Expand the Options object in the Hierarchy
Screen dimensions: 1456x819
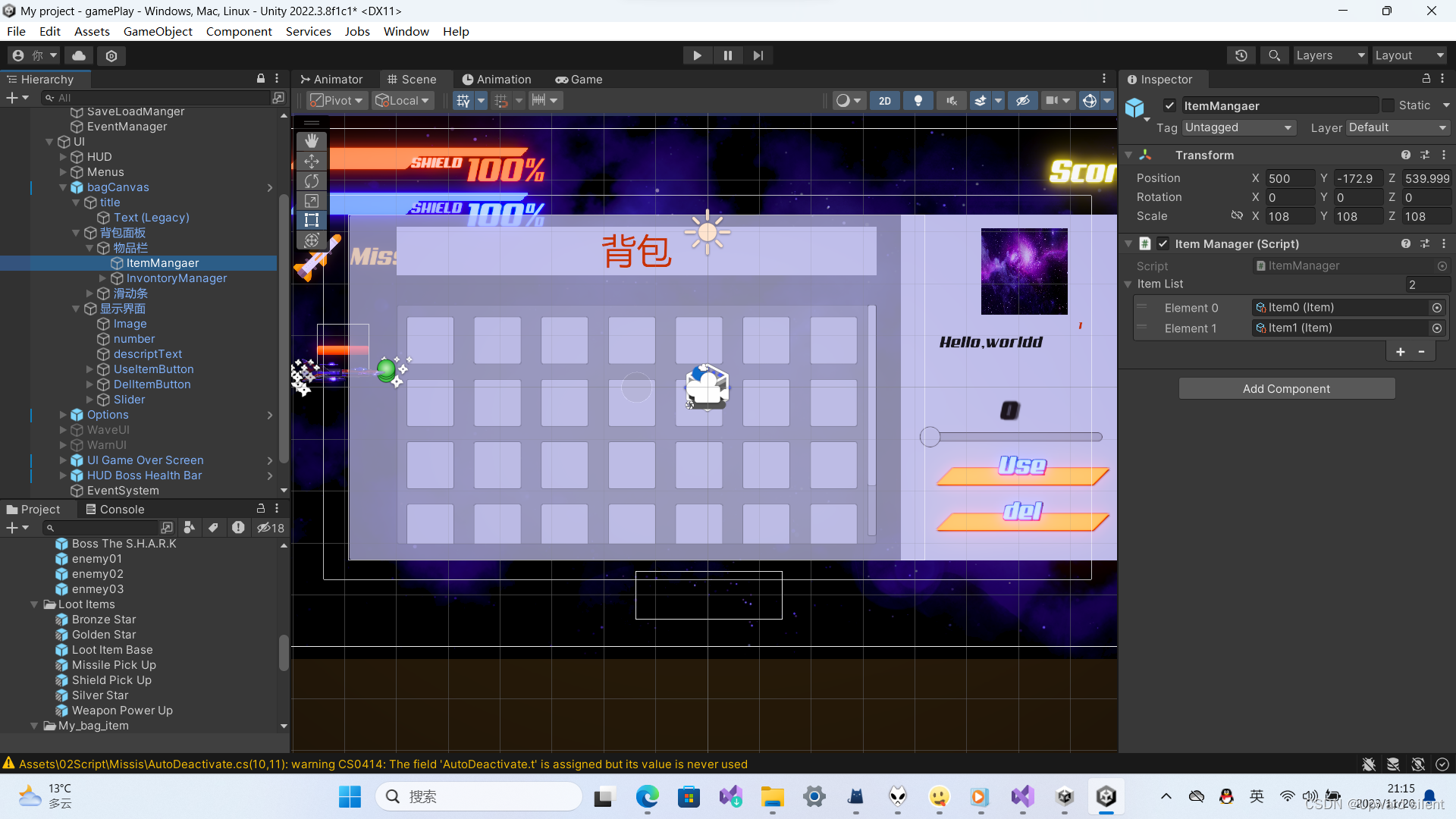coord(63,415)
